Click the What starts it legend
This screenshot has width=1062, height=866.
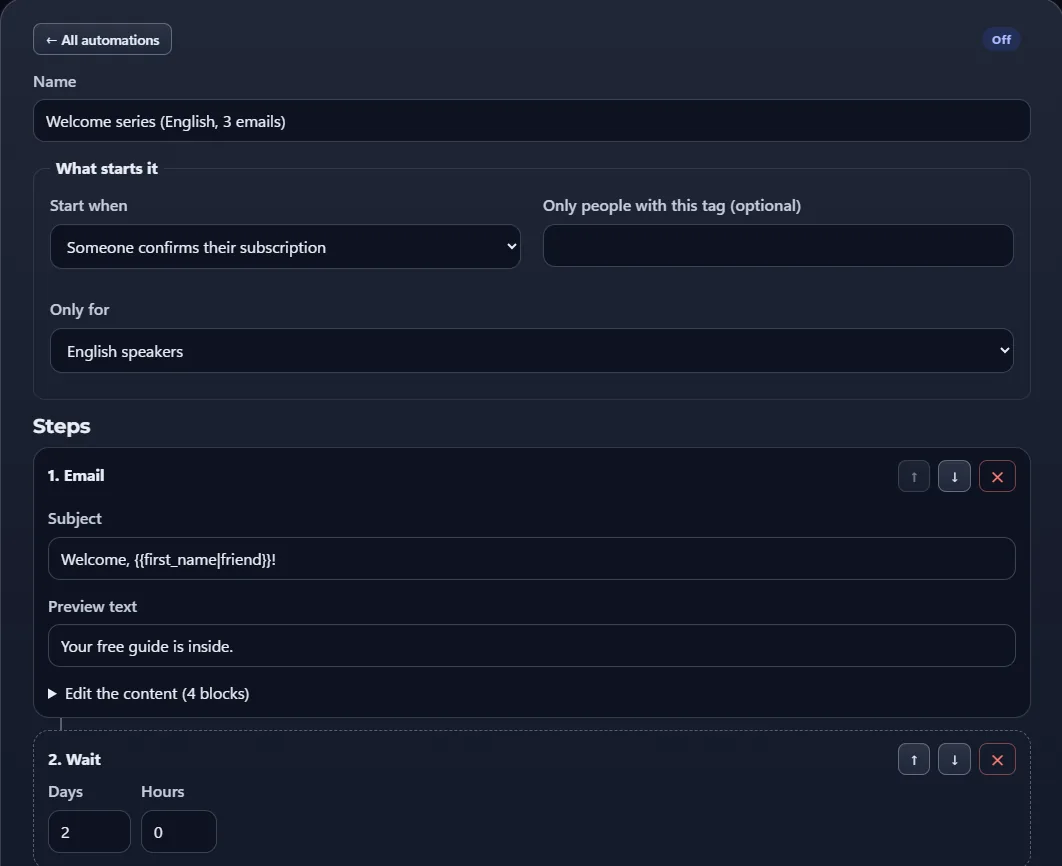click(x=106, y=168)
